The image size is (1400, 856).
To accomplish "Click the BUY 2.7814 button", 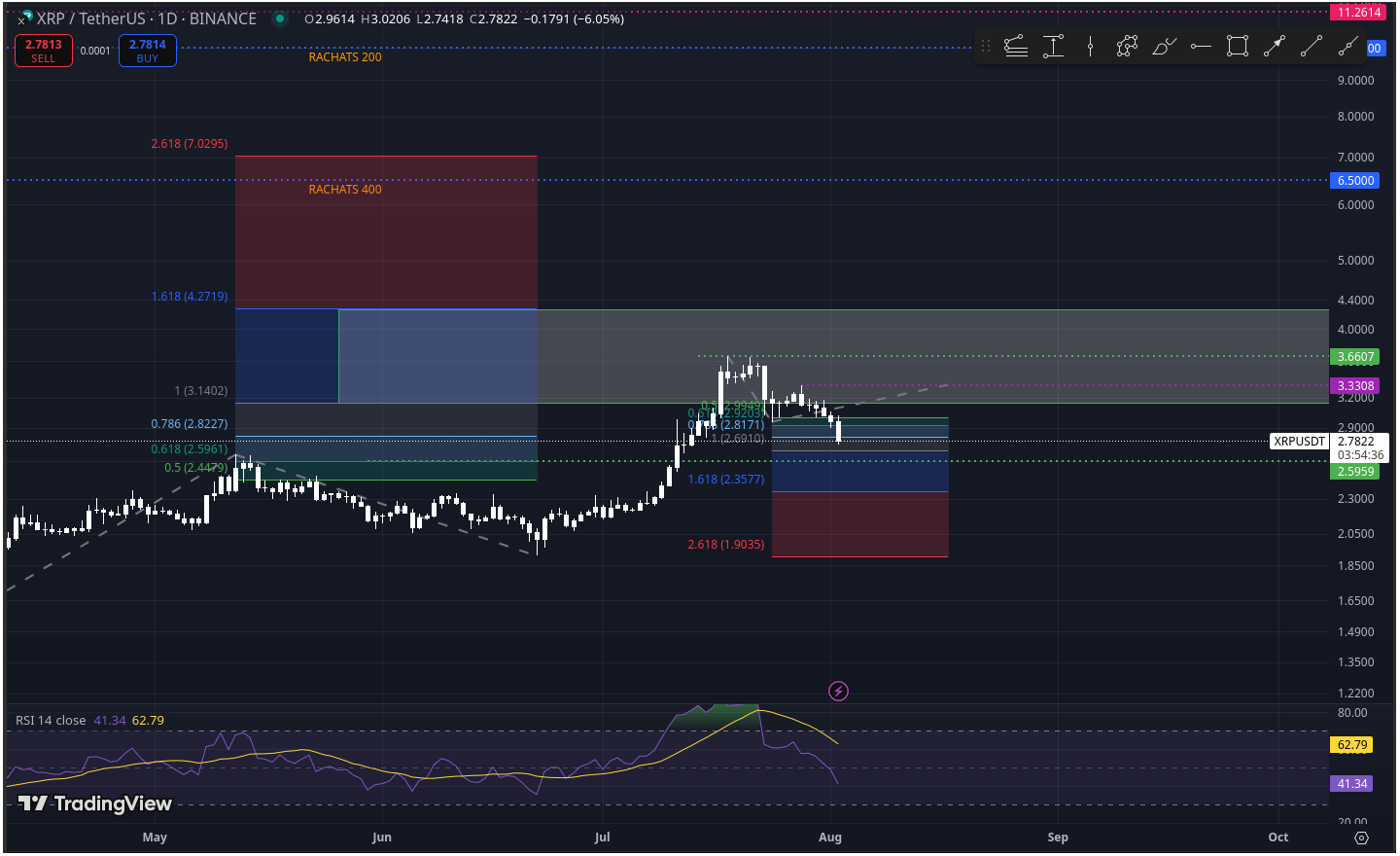I will (148, 51).
